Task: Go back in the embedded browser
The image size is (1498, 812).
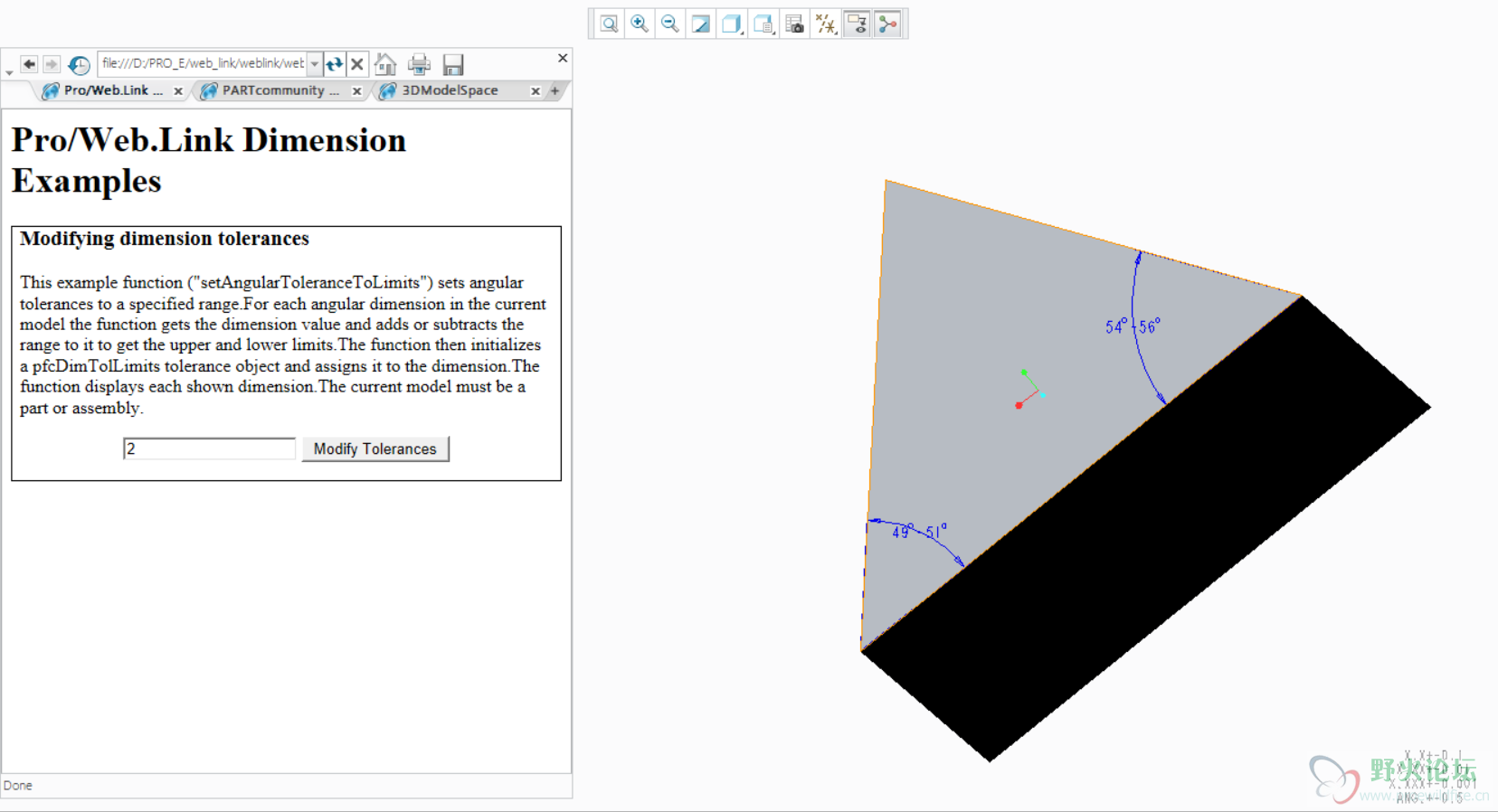Action: [x=29, y=64]
